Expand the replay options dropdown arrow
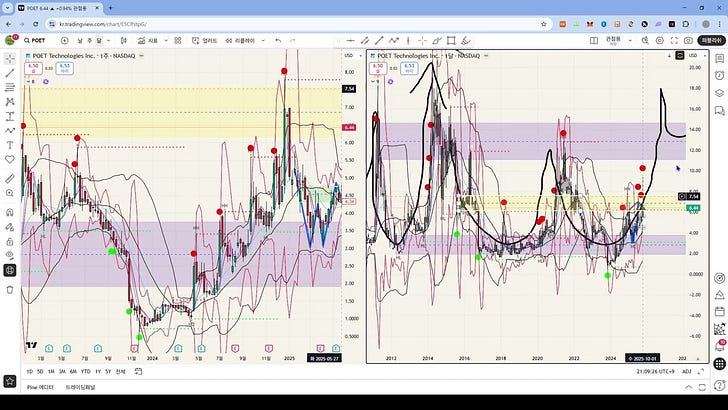This screenshot has width=728, height=410. [x=263, y=41]
